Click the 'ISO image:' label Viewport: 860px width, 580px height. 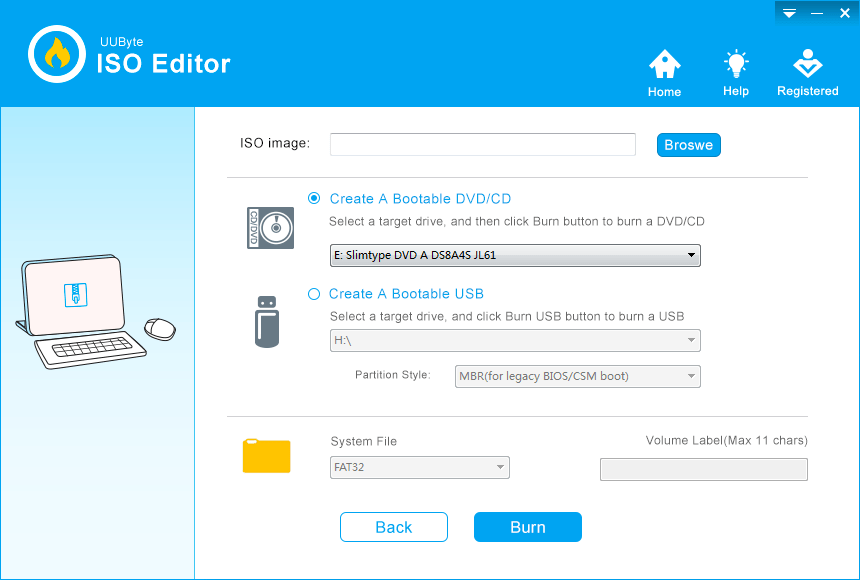click(x=275, y=143)
